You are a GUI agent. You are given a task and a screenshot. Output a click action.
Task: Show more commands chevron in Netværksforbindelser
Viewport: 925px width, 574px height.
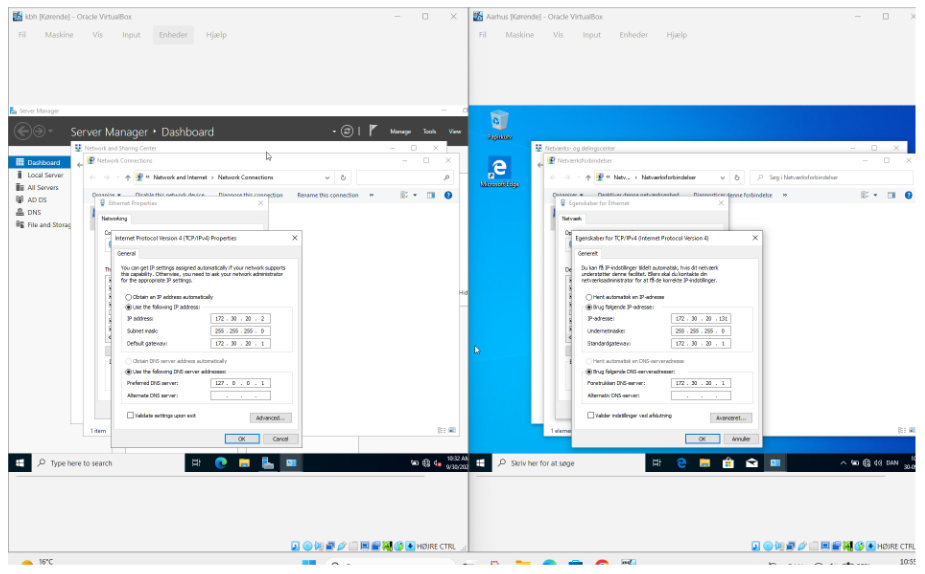(785, 195)
